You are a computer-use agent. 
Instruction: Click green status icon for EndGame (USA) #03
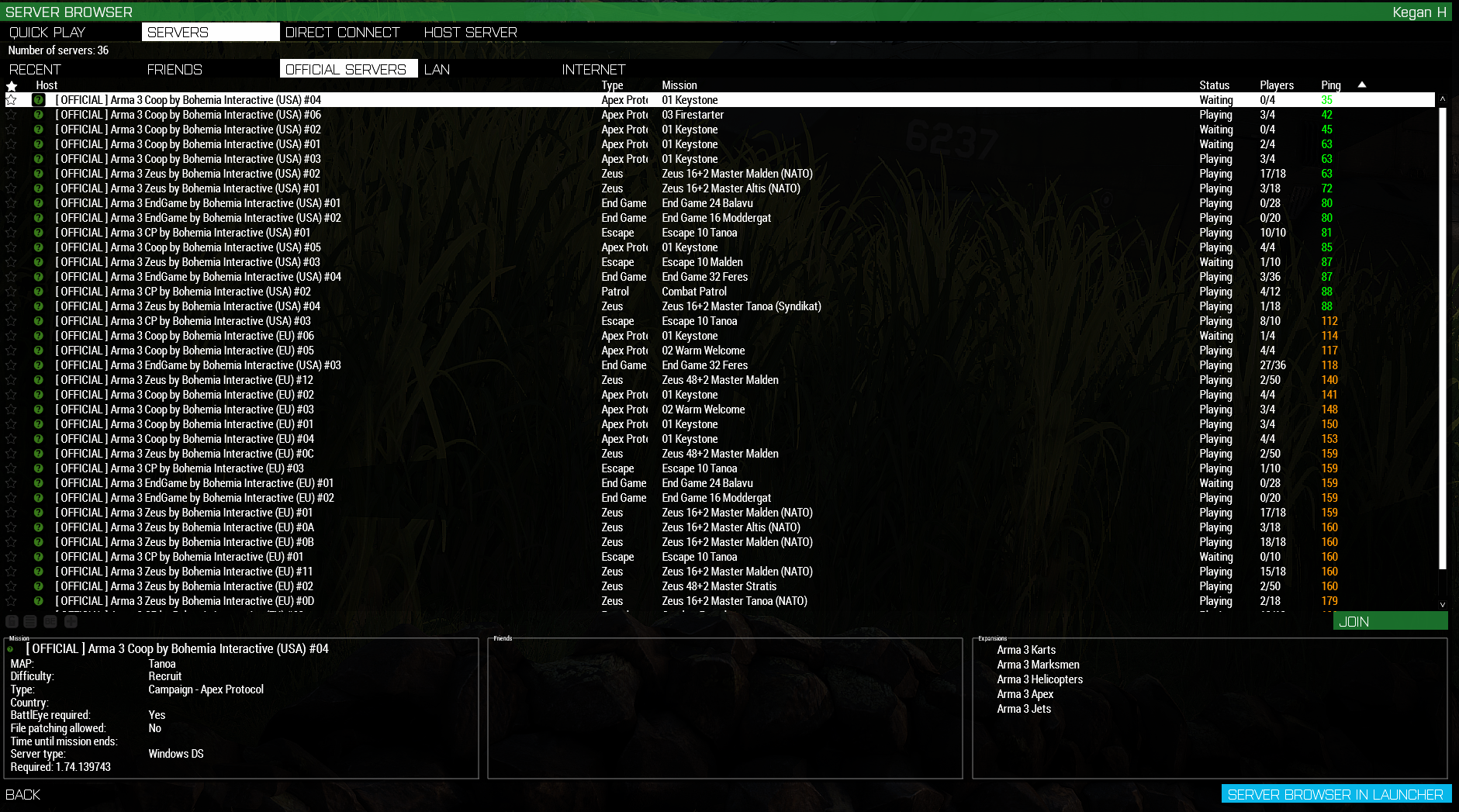(38, 365)
